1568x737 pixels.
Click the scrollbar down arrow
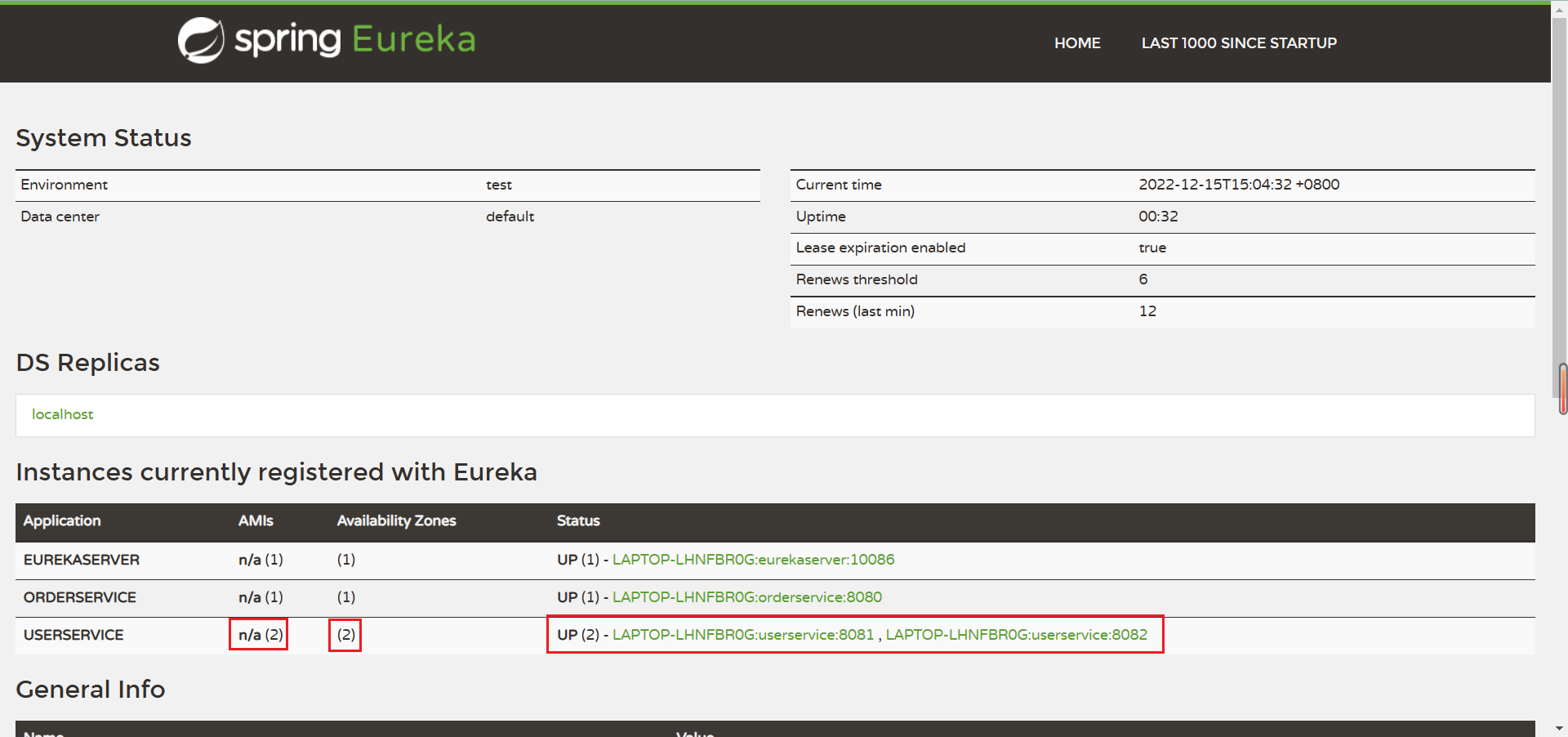coord(1561,730)
